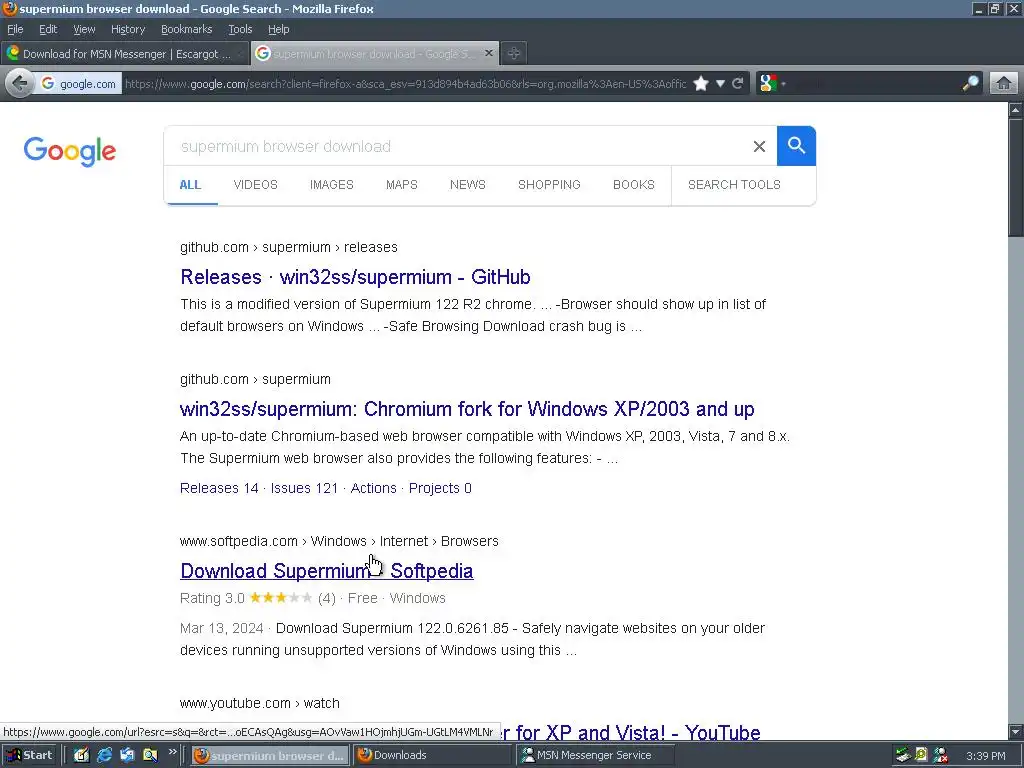Open the Google search engine selector

pos(773,84)
